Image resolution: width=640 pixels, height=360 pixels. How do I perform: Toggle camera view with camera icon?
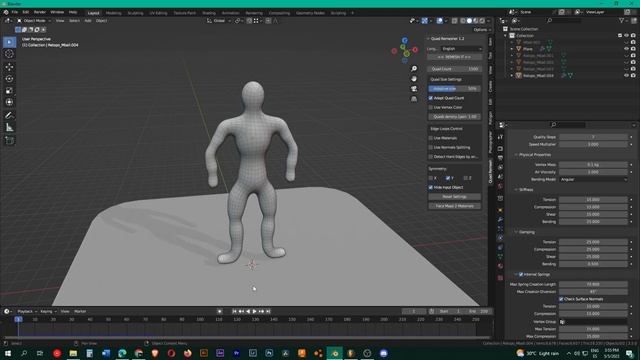pos(414,89)
